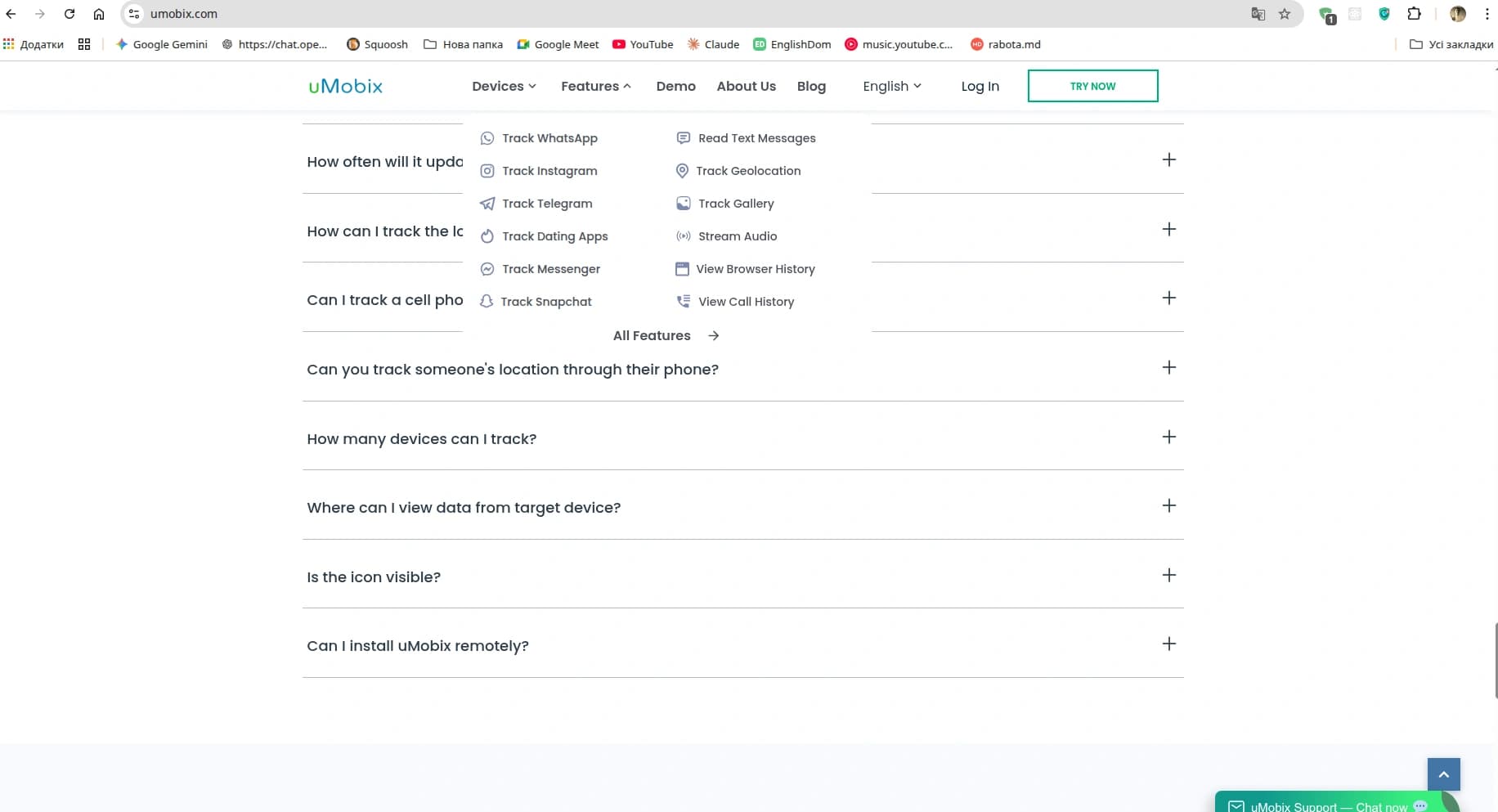
Task: Open the EnglishDom bookmark
Action: (792, 44)
